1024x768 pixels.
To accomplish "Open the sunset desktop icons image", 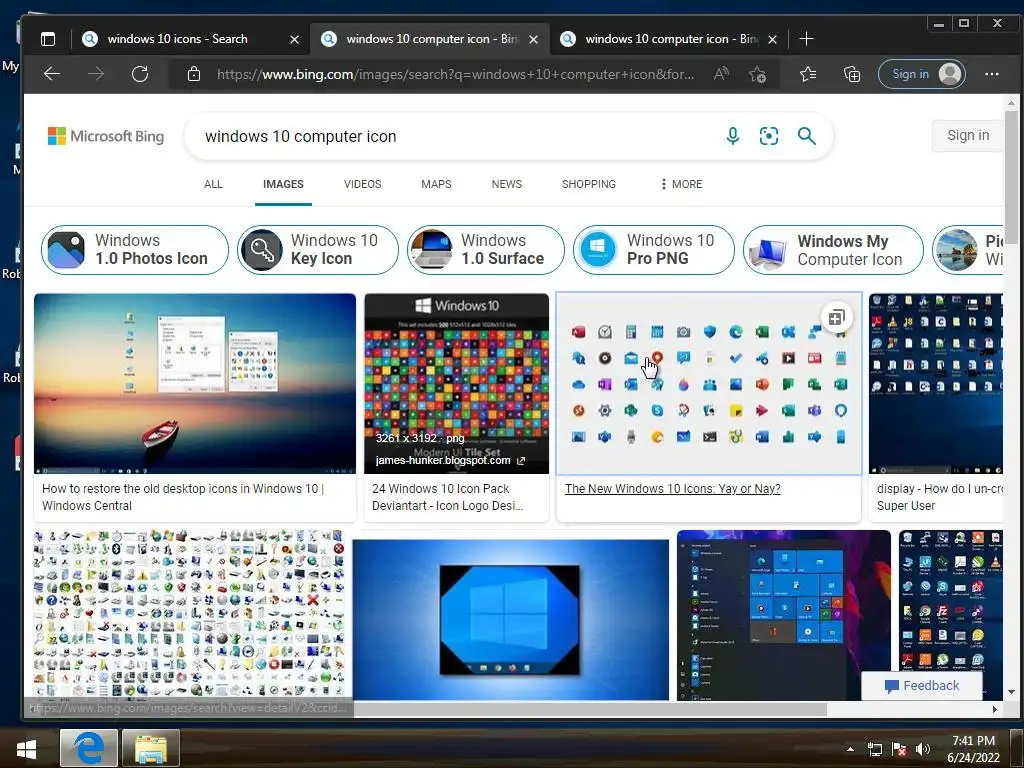I will click(x=195, y=383).
